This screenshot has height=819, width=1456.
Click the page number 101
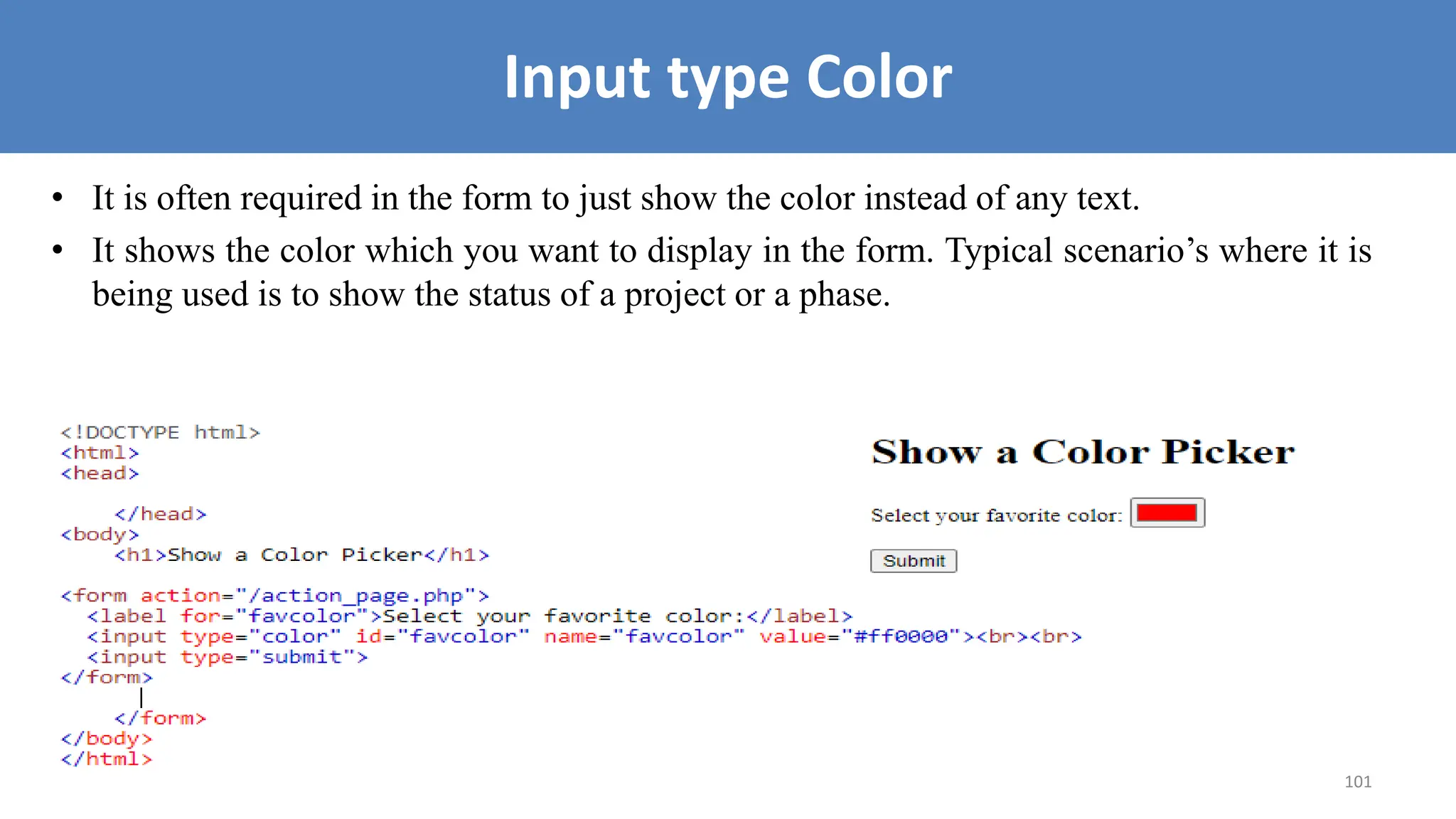click(x=1358, y=782)
